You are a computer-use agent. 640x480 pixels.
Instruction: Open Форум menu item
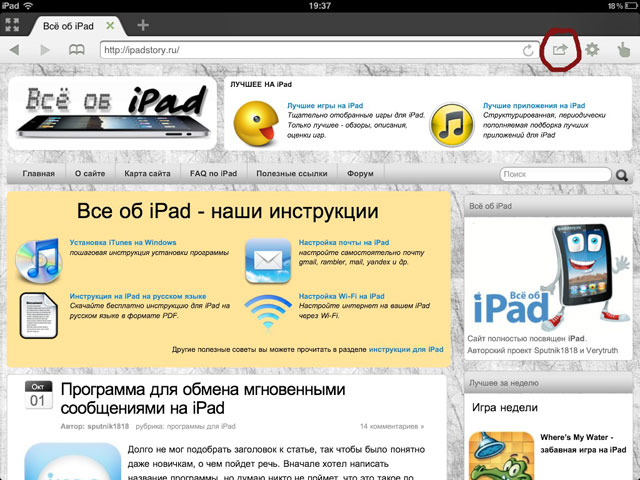coord(360,173)
